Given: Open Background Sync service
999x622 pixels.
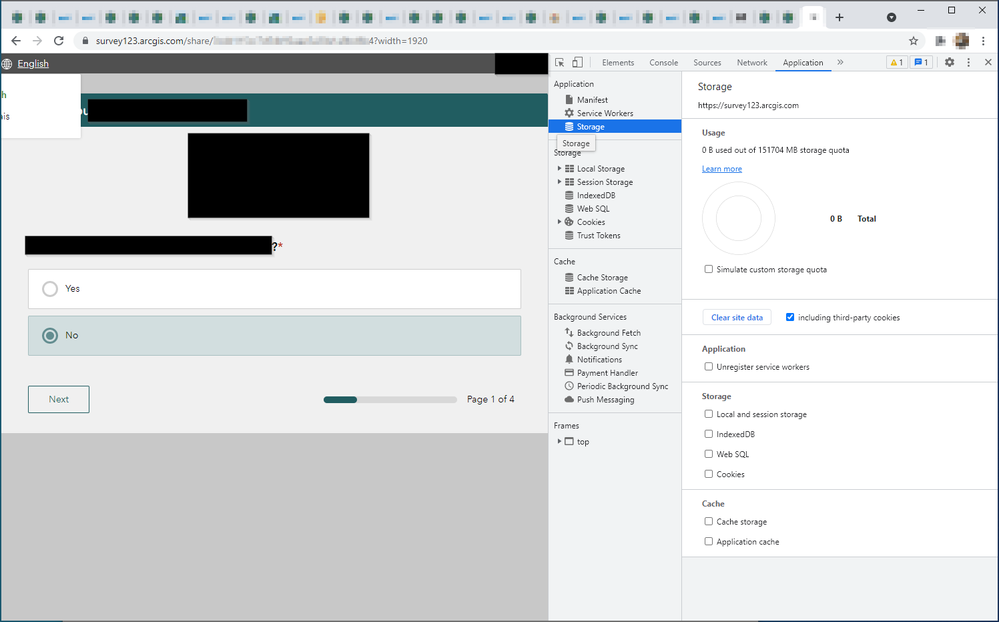Looking at the screenshot, I should tap(607, 347).
